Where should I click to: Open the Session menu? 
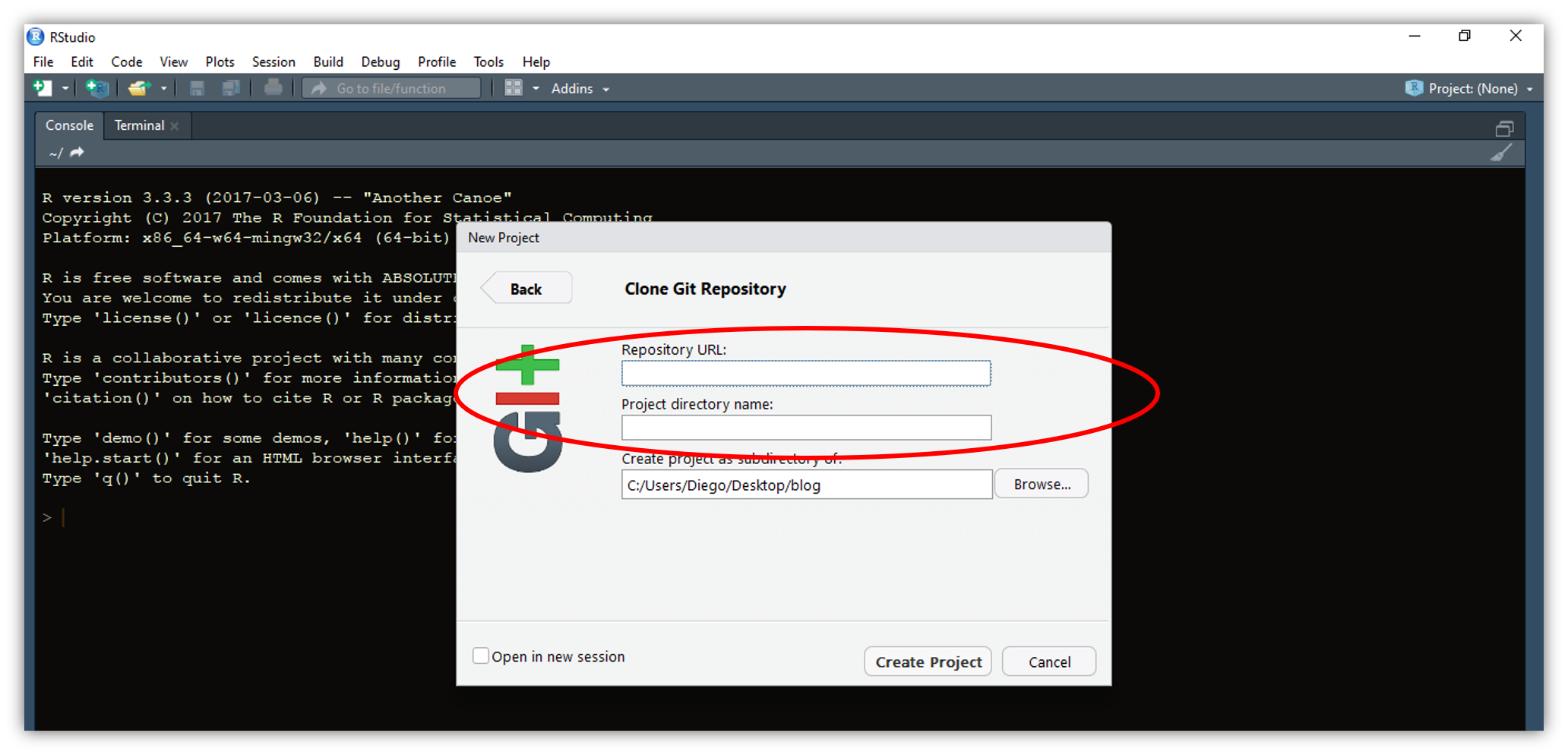coord(273,62)
